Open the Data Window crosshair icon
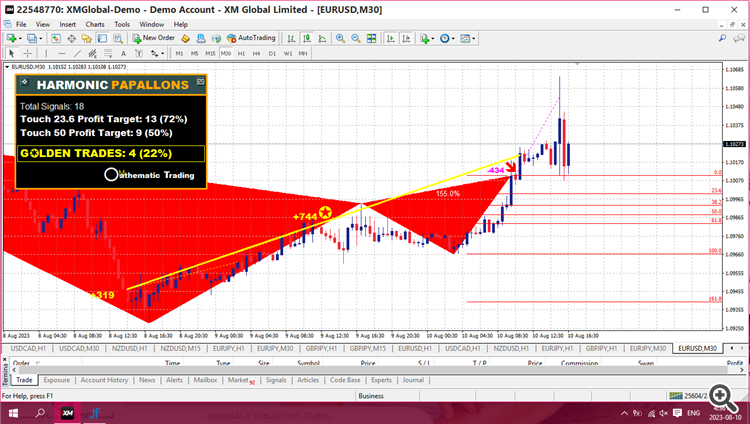 71,38
